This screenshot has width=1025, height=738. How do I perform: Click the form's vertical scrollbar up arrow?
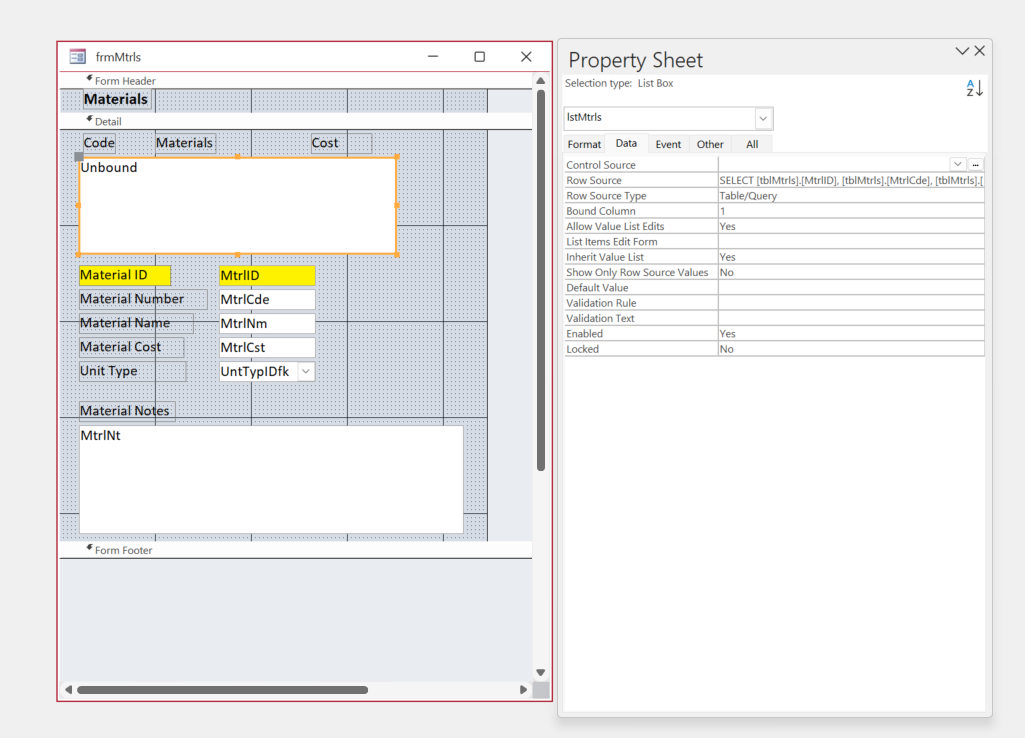[x=541, y=80]
